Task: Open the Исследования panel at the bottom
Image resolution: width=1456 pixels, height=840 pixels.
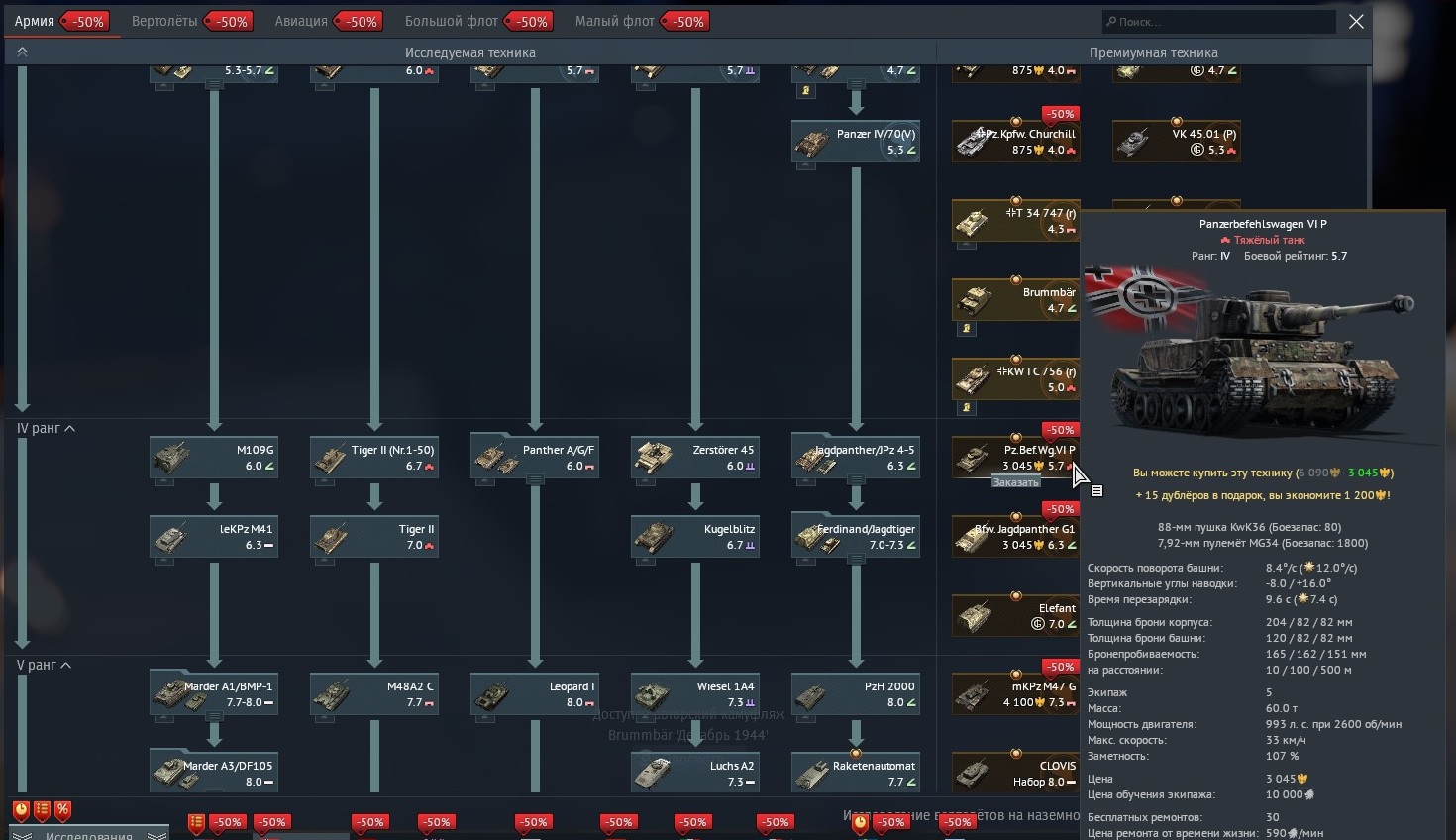Action: (89, 835)
